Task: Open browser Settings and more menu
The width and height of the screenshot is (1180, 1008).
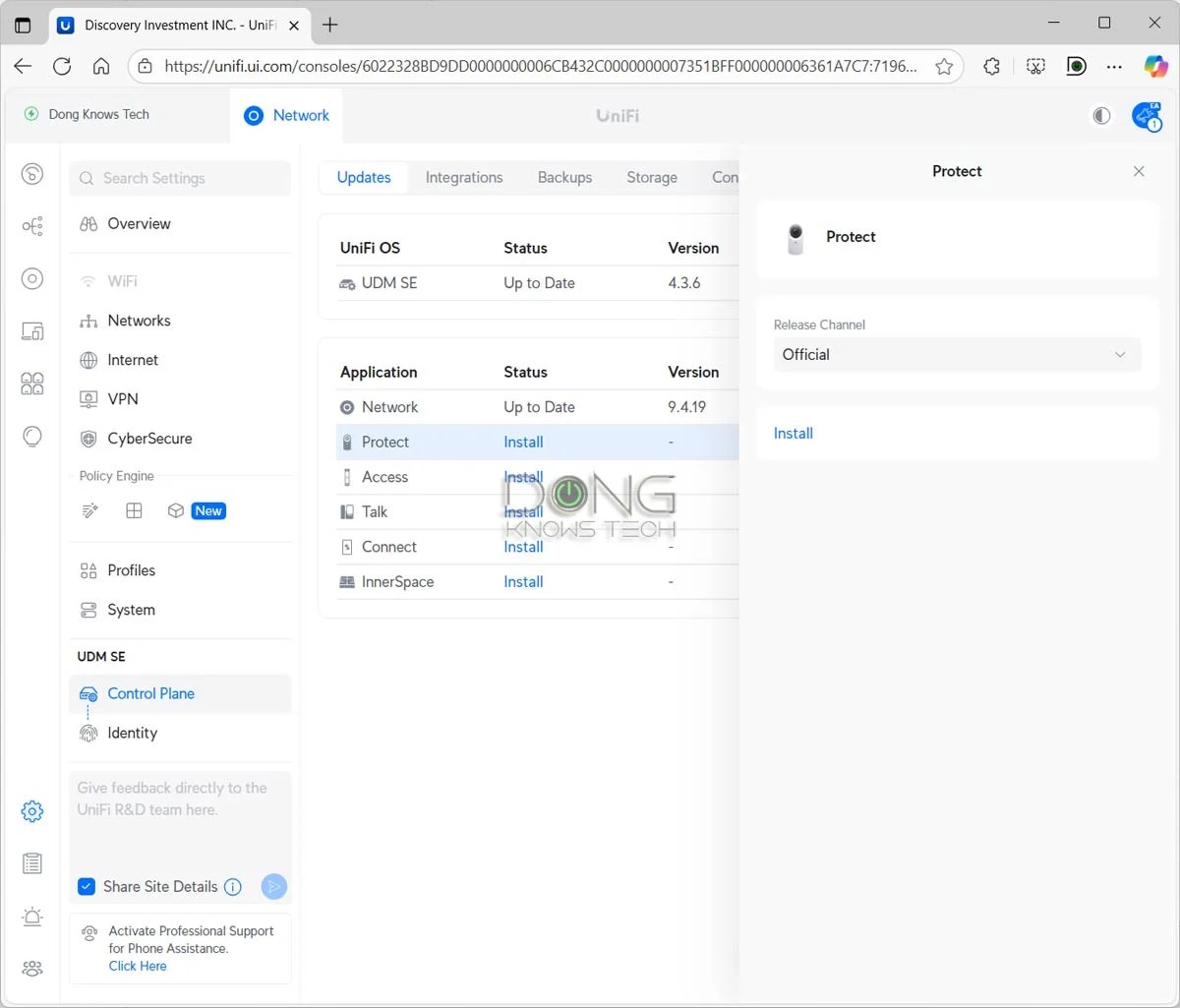Action: click(1114, 66)
